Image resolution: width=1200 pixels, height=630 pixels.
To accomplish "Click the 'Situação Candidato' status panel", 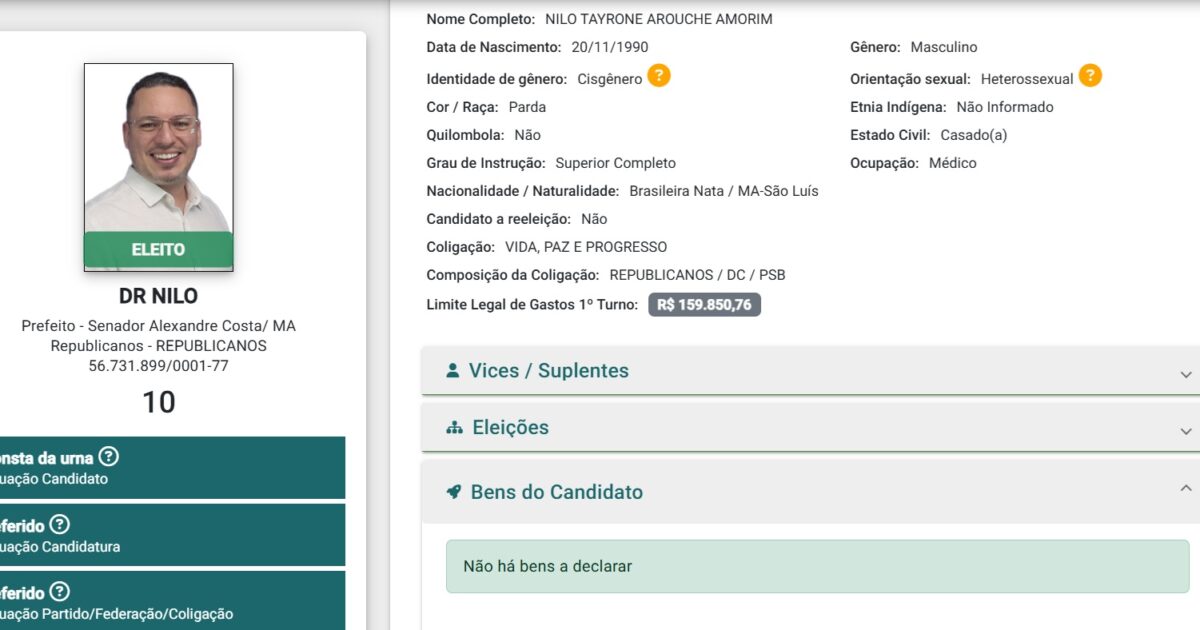I will point(170,468).
